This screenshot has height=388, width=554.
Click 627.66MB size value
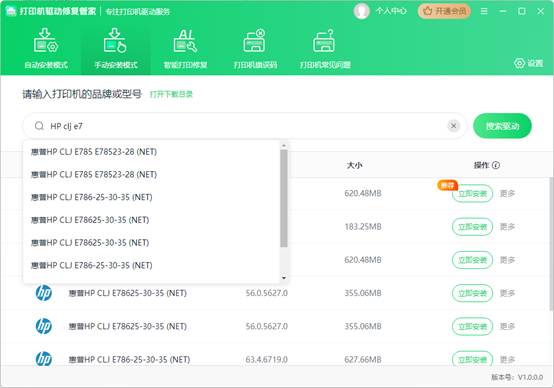click(363, 359)
